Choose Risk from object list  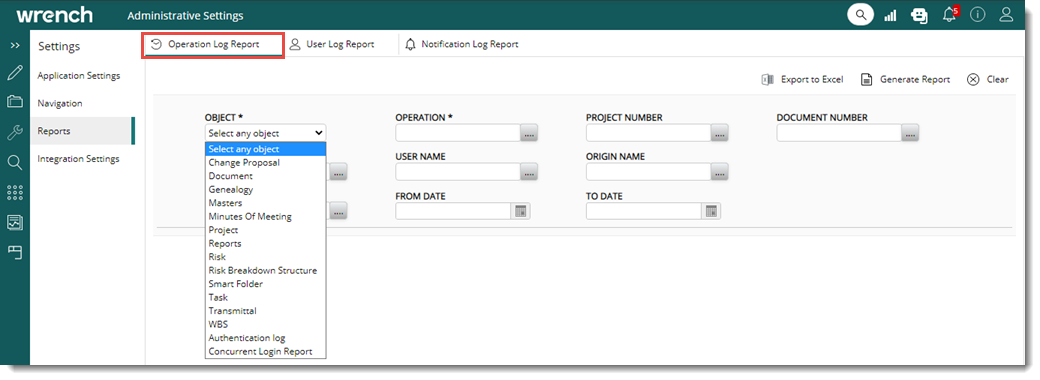click(x=265, y=257)
